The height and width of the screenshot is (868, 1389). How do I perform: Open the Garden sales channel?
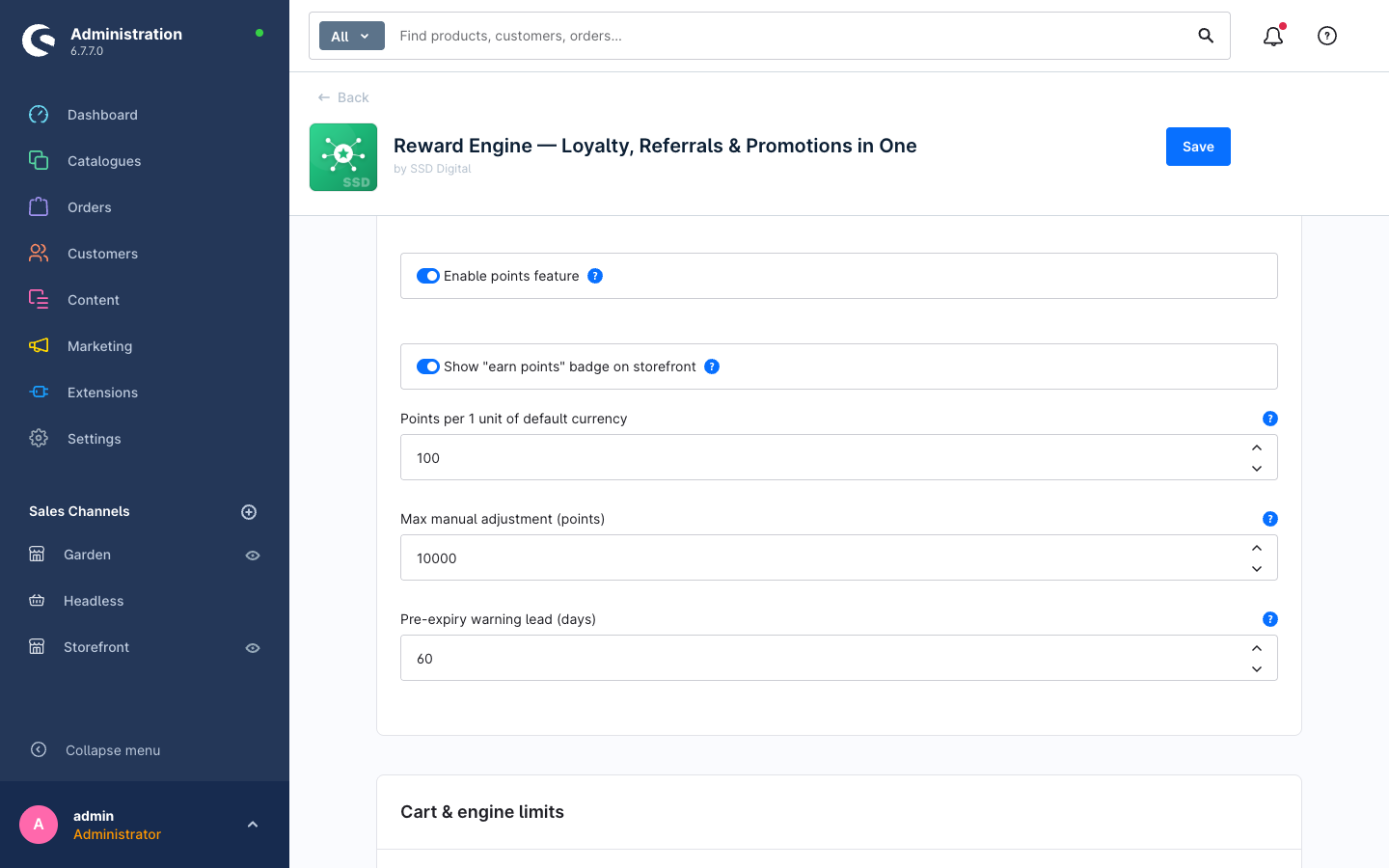(x=87, y=555)
